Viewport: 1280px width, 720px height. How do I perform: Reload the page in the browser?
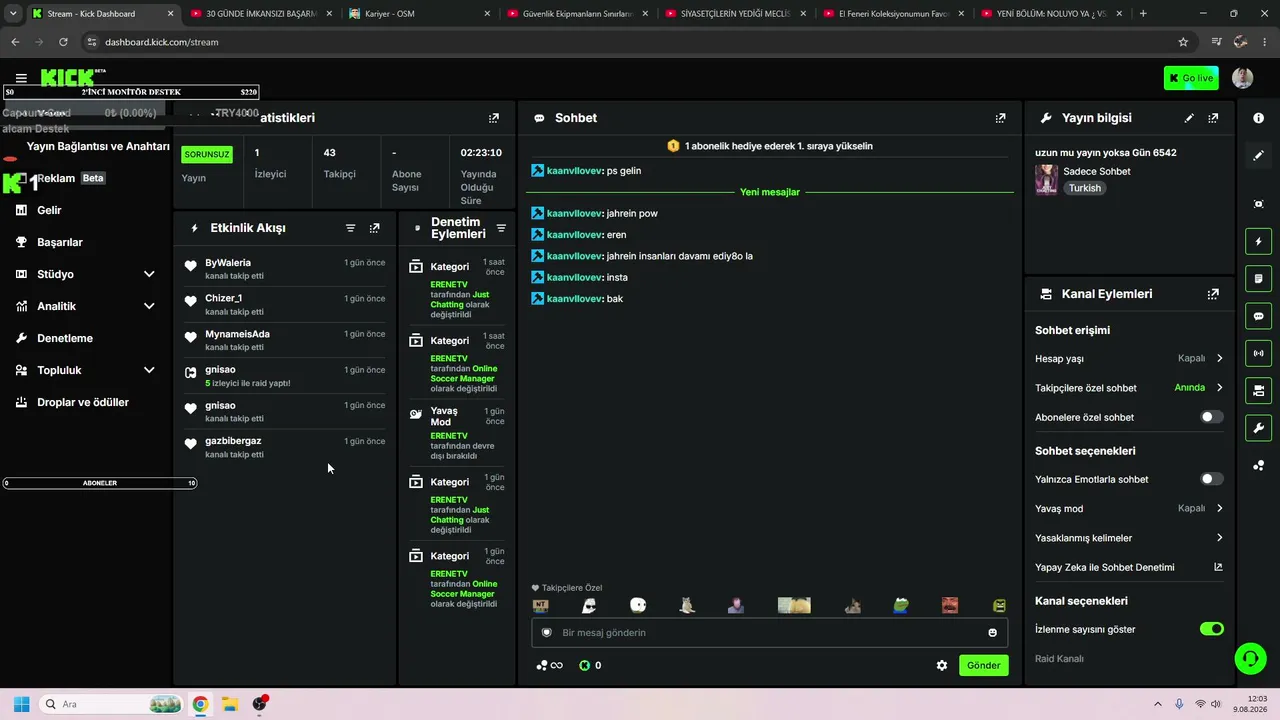pos(63,42)
